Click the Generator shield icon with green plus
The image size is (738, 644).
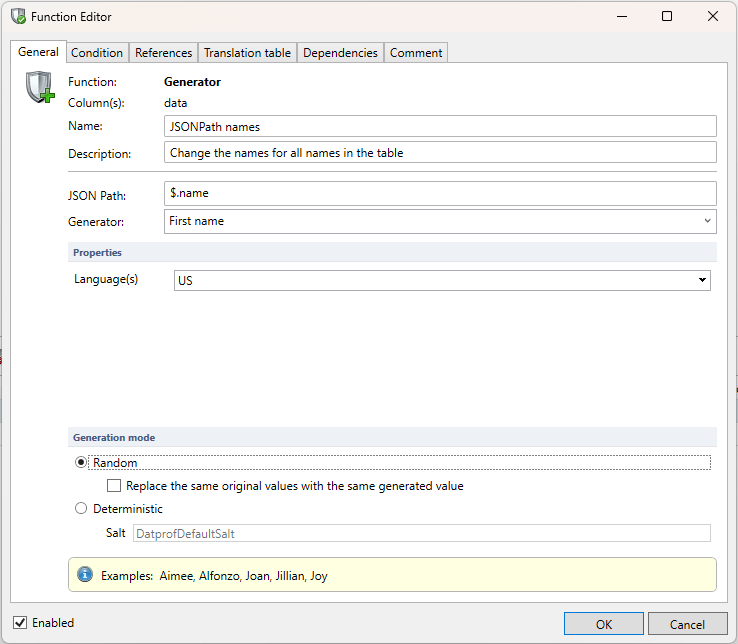click(39, 89)
